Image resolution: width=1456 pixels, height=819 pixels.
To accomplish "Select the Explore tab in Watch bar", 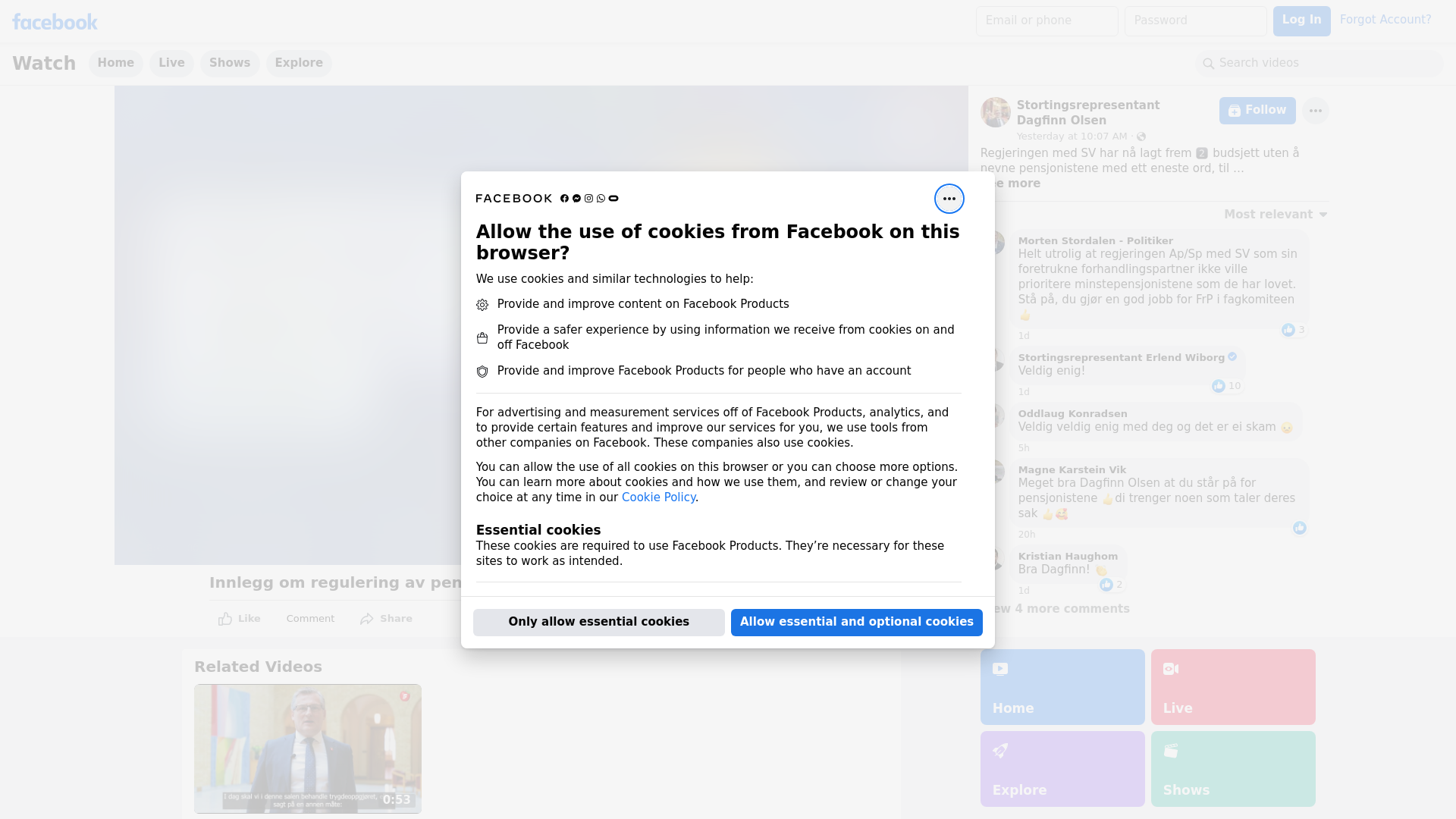I will [x=299, y=63].
